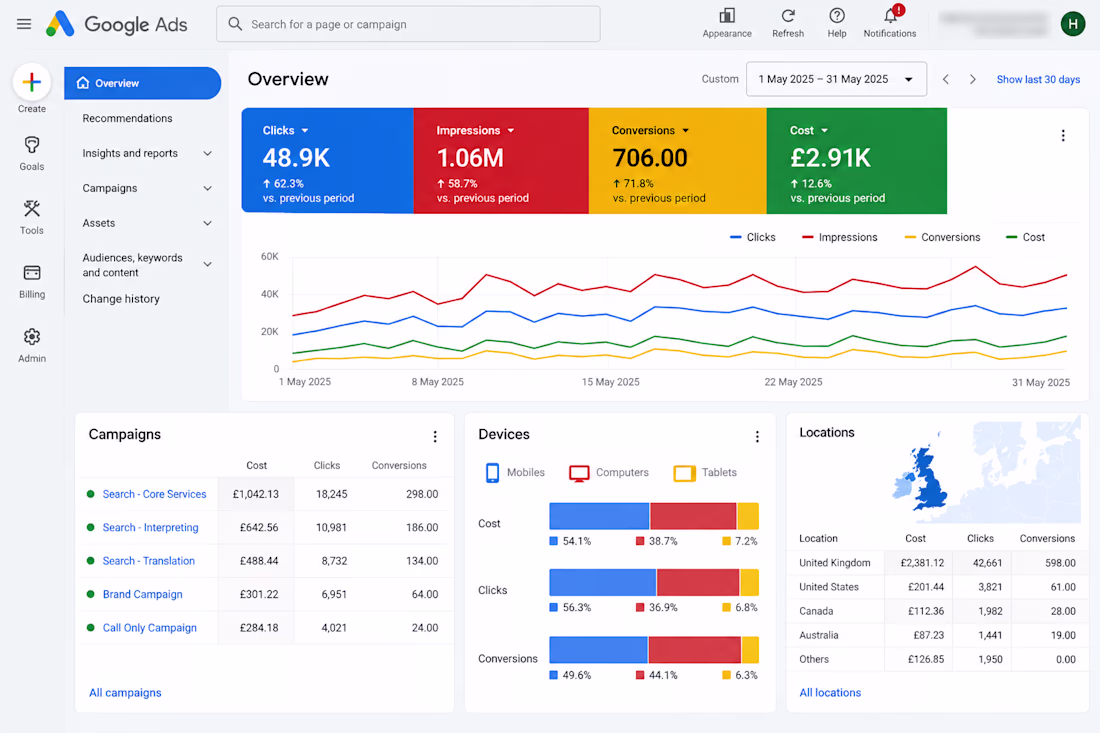This screenshot has width=1100, height=733.
Task: Open the date range dropdown
Action: 836,79
